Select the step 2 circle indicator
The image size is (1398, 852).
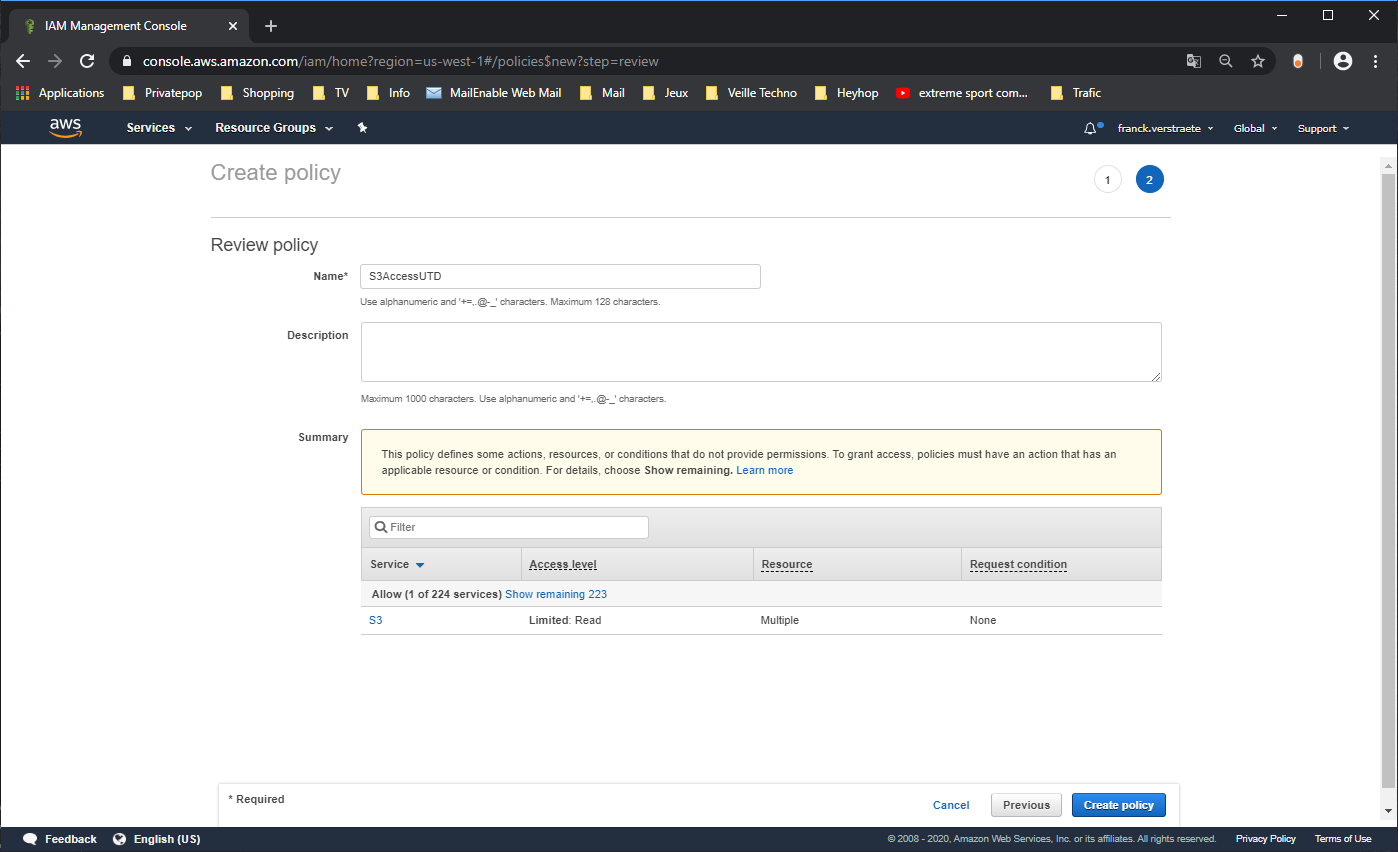click(1149, 180)
